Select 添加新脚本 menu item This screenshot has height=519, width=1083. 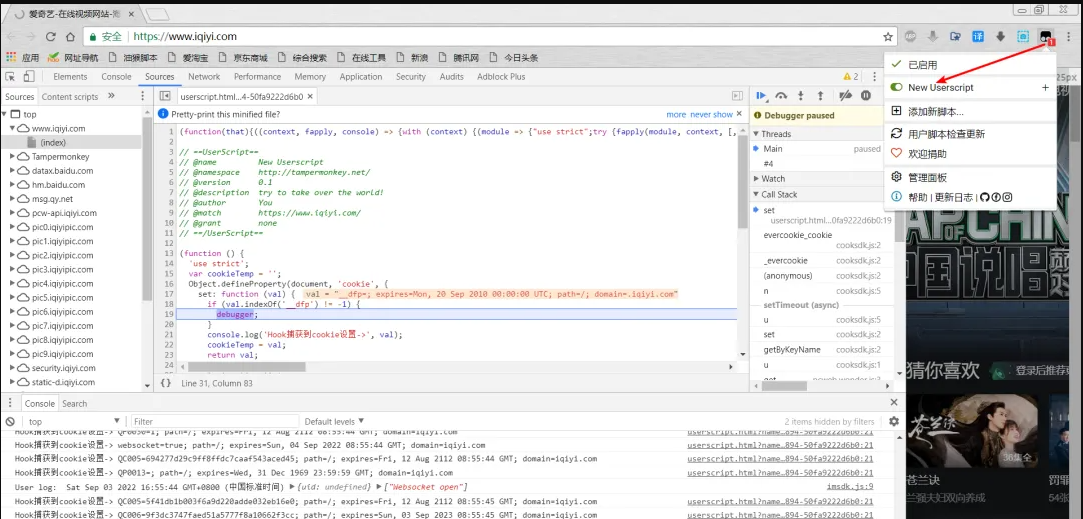pyautogui.click(x=935, y=111)
